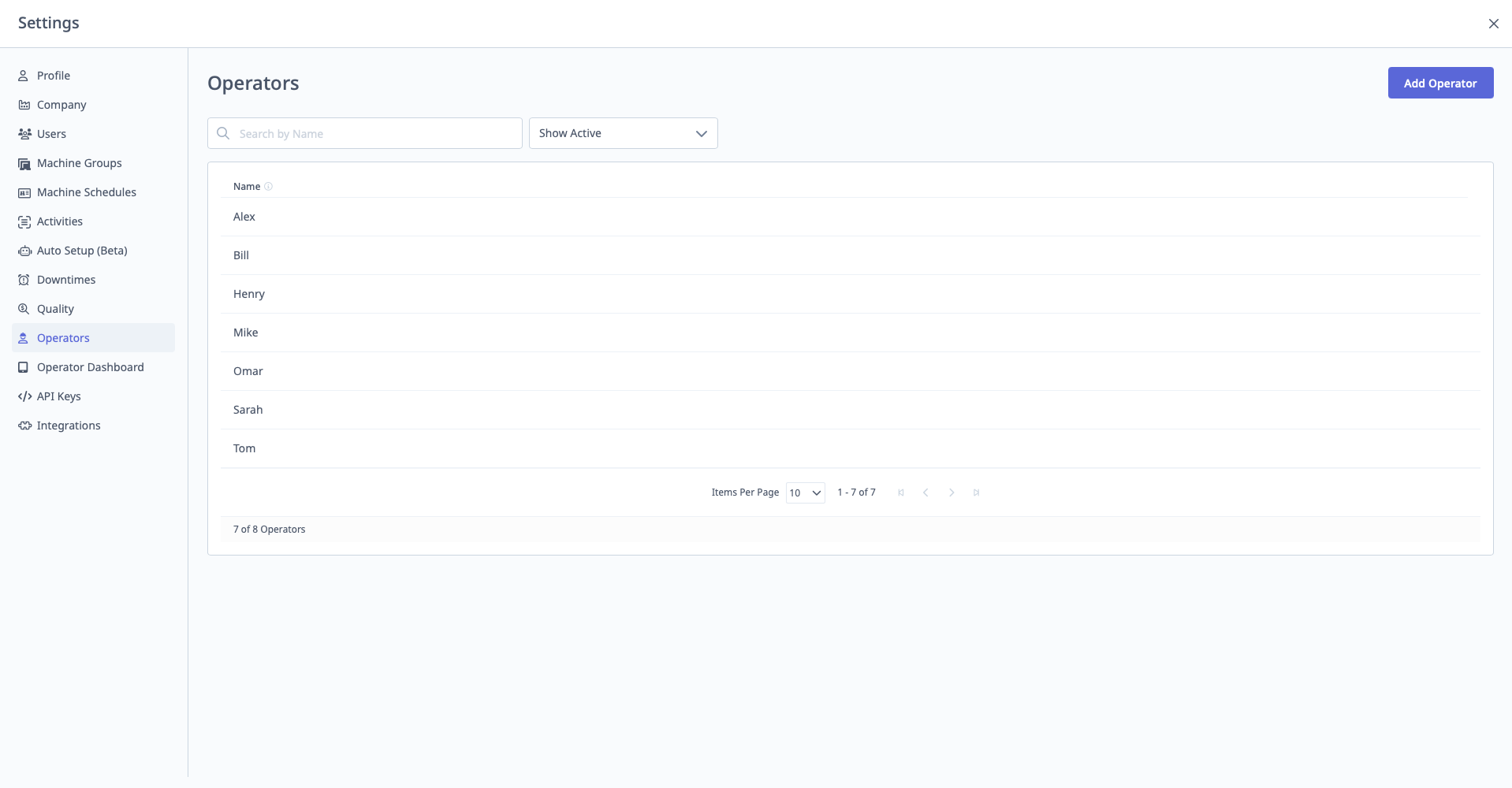Open the Users settings section
This screenshot has width=1512, height=788.
tap(51, 134)
